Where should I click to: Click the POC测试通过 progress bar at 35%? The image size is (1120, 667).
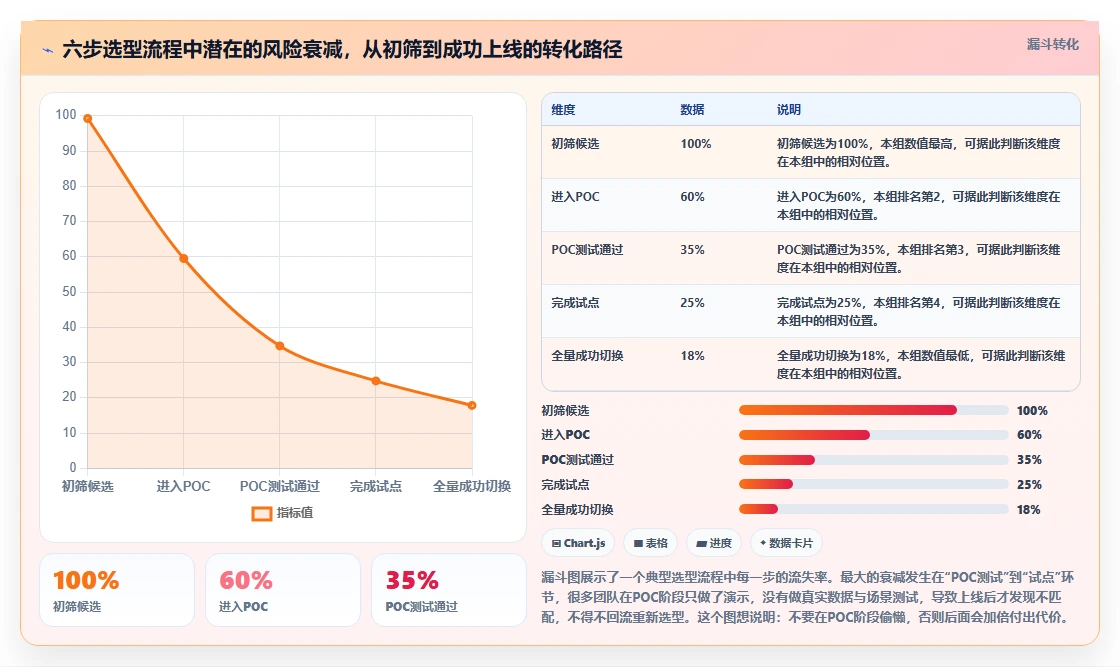tap(874, 460)
